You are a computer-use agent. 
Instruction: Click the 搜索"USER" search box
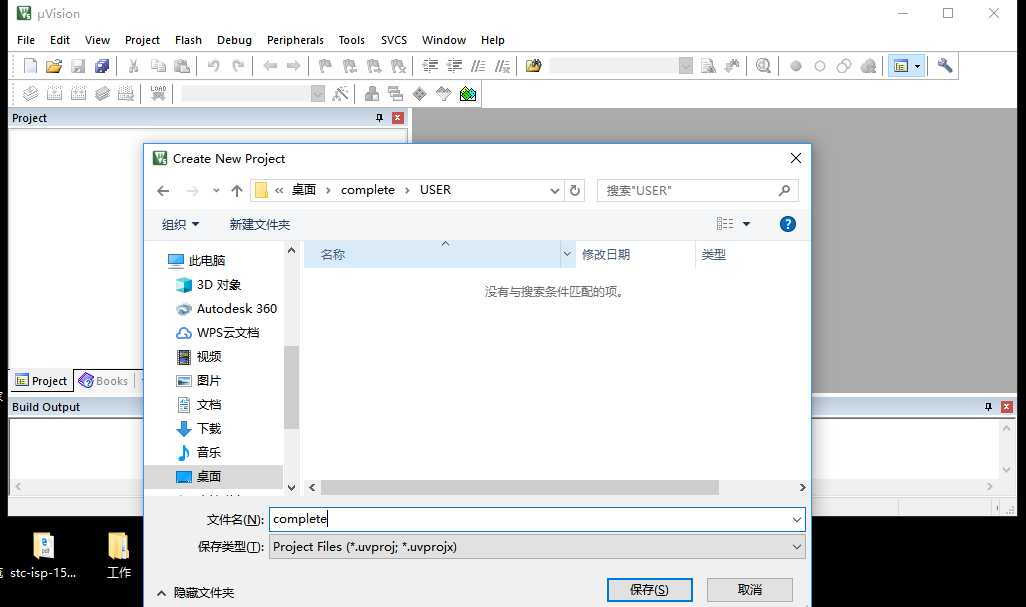point(698,190)
